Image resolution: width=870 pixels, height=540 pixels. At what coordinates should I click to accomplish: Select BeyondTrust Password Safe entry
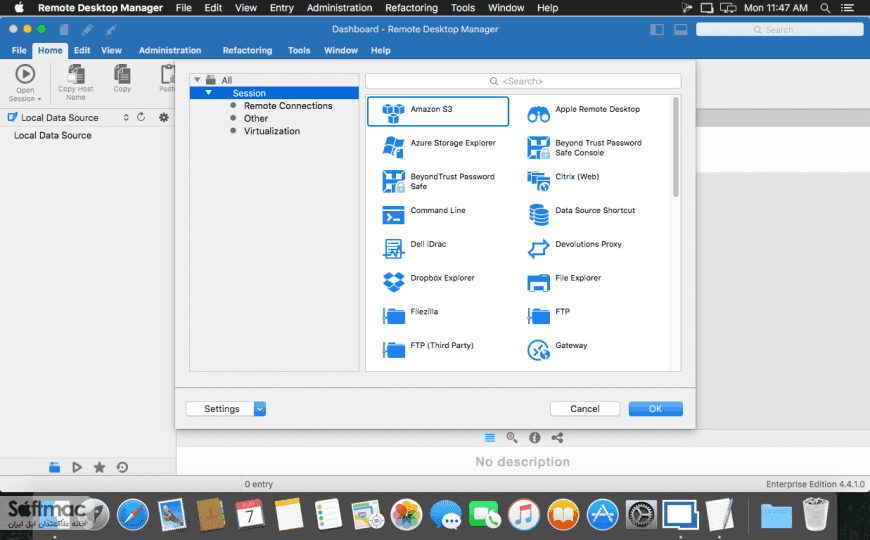438,181
